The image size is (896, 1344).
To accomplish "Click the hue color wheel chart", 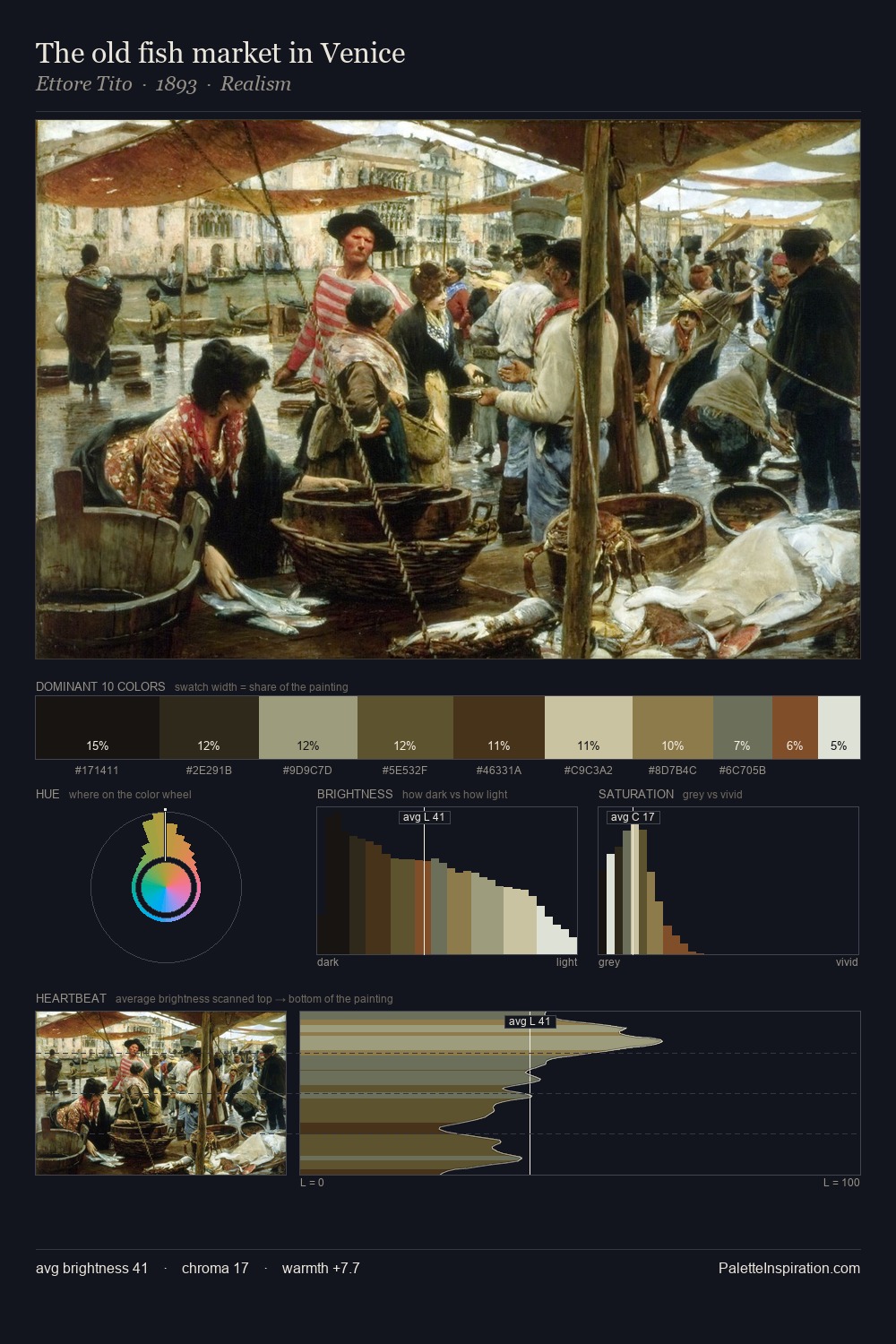I will click(x=166, y=887).
